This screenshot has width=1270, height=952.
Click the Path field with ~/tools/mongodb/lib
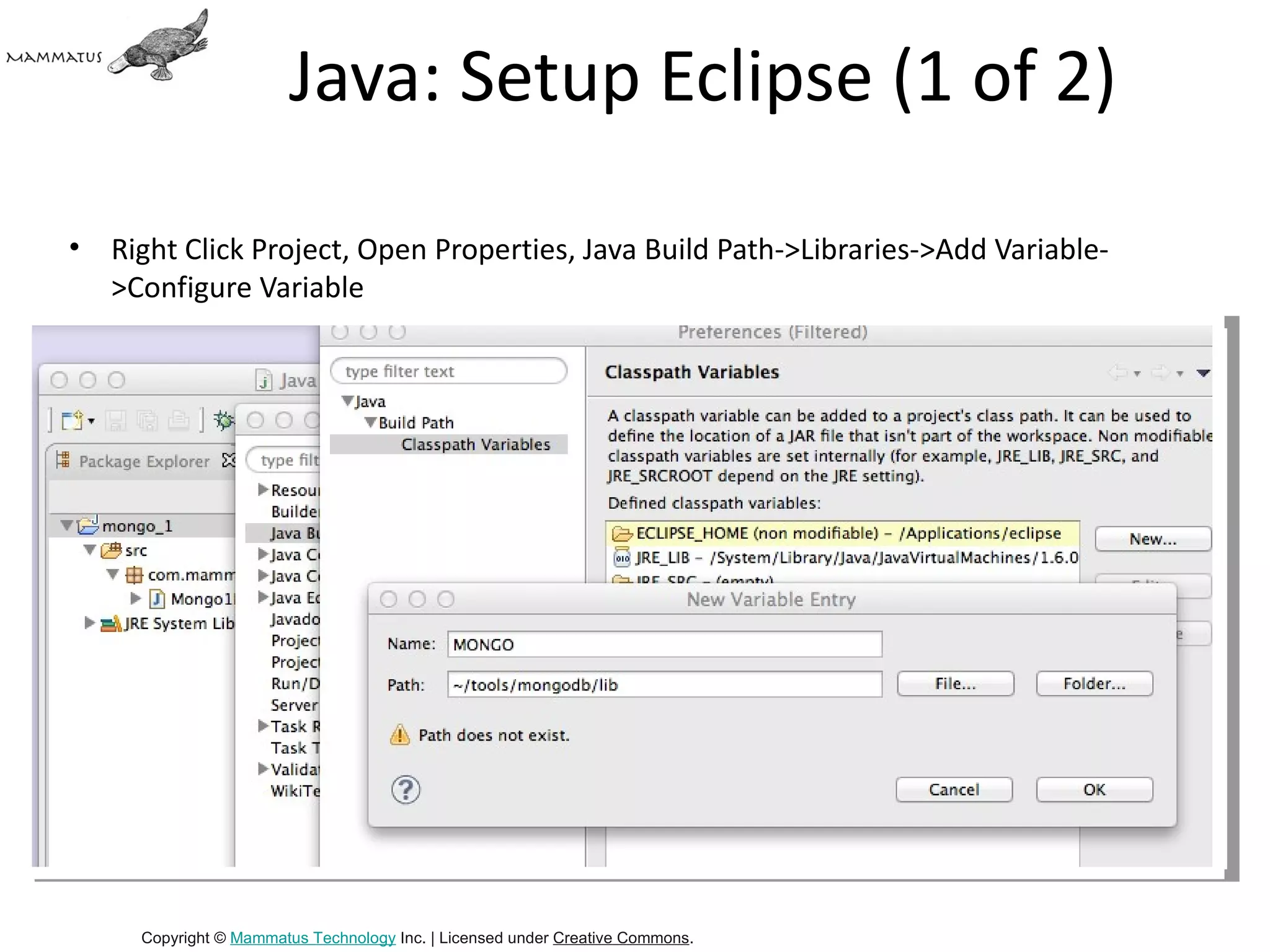(665, 685)
